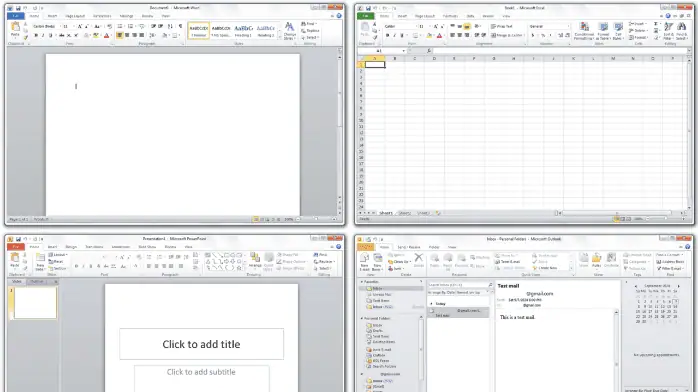
Task: Switch to the Page Layout tab in Word
Action: (75, 16)
